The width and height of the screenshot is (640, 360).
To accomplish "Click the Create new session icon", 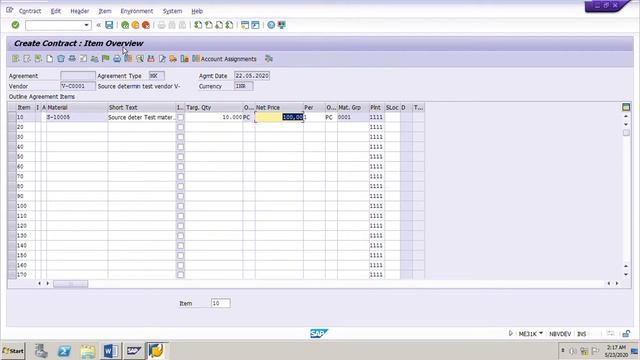I will coord(245,25).
